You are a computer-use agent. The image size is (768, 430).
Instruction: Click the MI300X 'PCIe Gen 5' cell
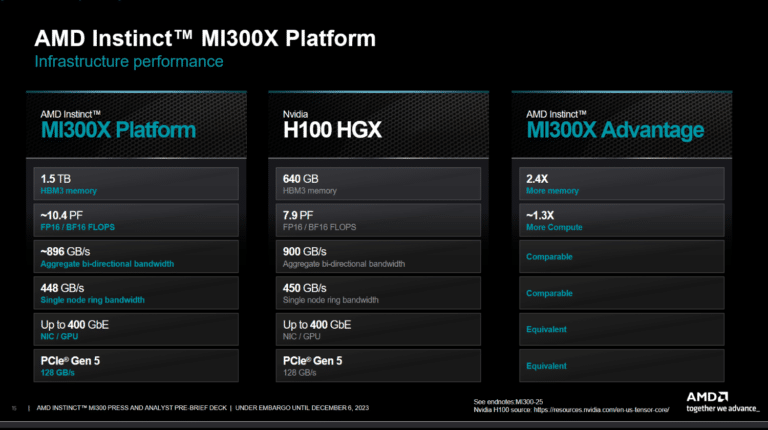[x=136, y=366]
